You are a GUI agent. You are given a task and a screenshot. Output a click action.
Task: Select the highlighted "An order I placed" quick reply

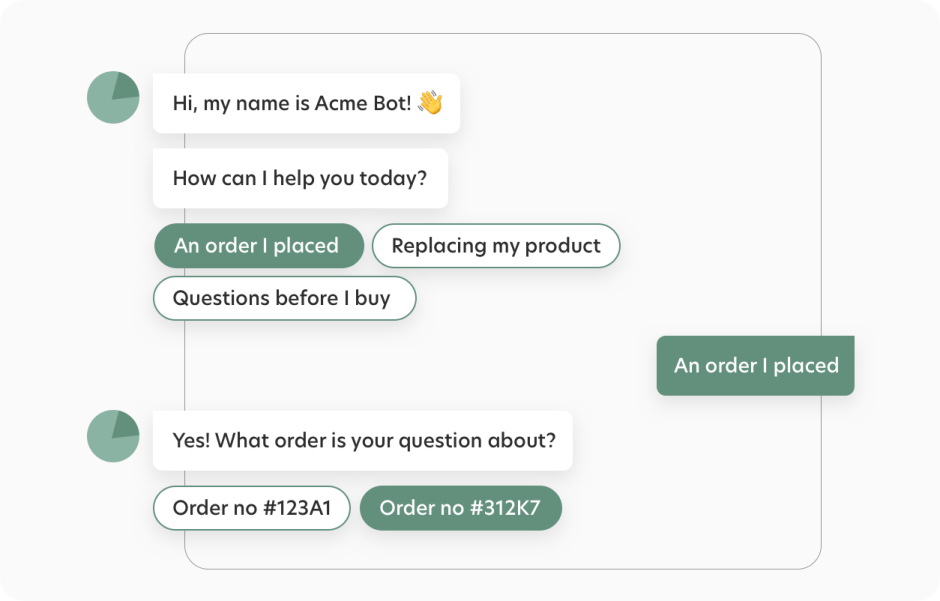(x=257, y=246)
